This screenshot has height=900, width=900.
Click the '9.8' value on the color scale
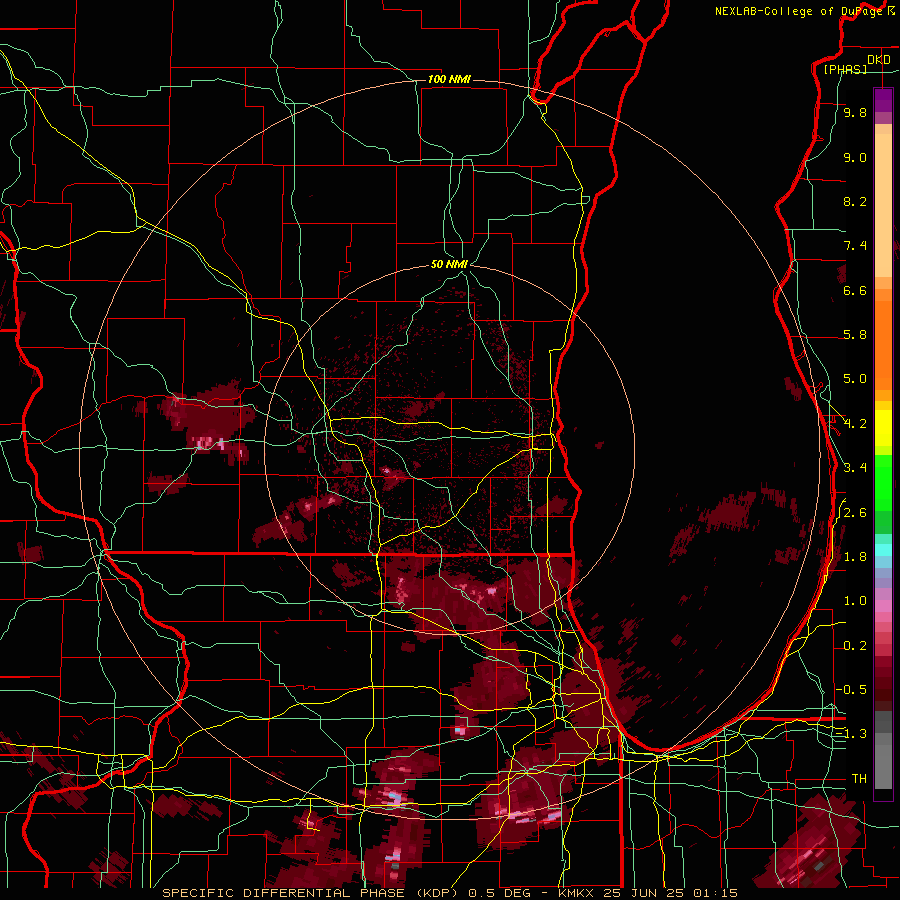coord(855,112)
